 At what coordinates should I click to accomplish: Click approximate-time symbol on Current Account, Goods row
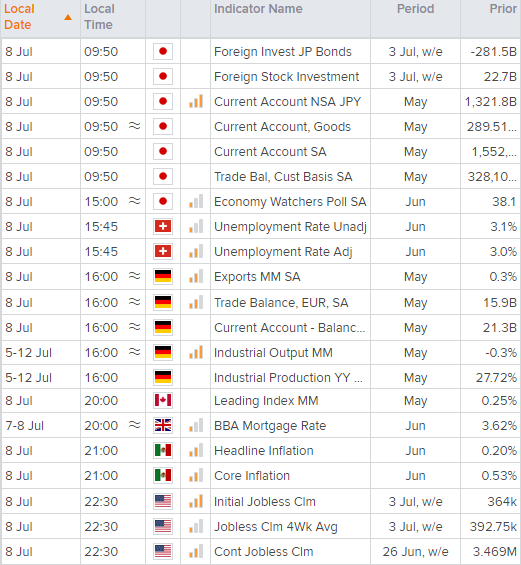pyautogui.click(x=134, y=126)
